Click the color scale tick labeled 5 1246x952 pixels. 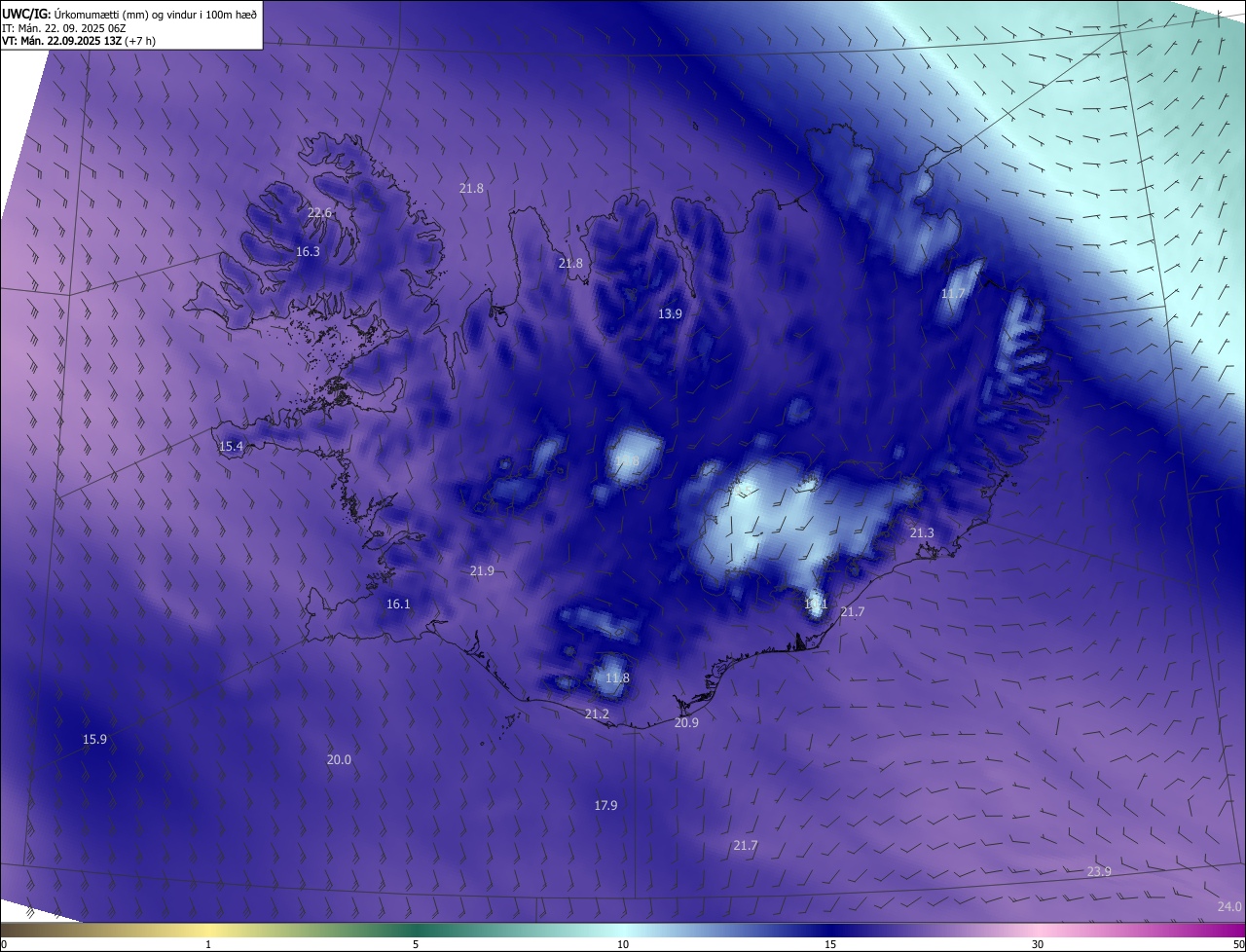[416, 944]
